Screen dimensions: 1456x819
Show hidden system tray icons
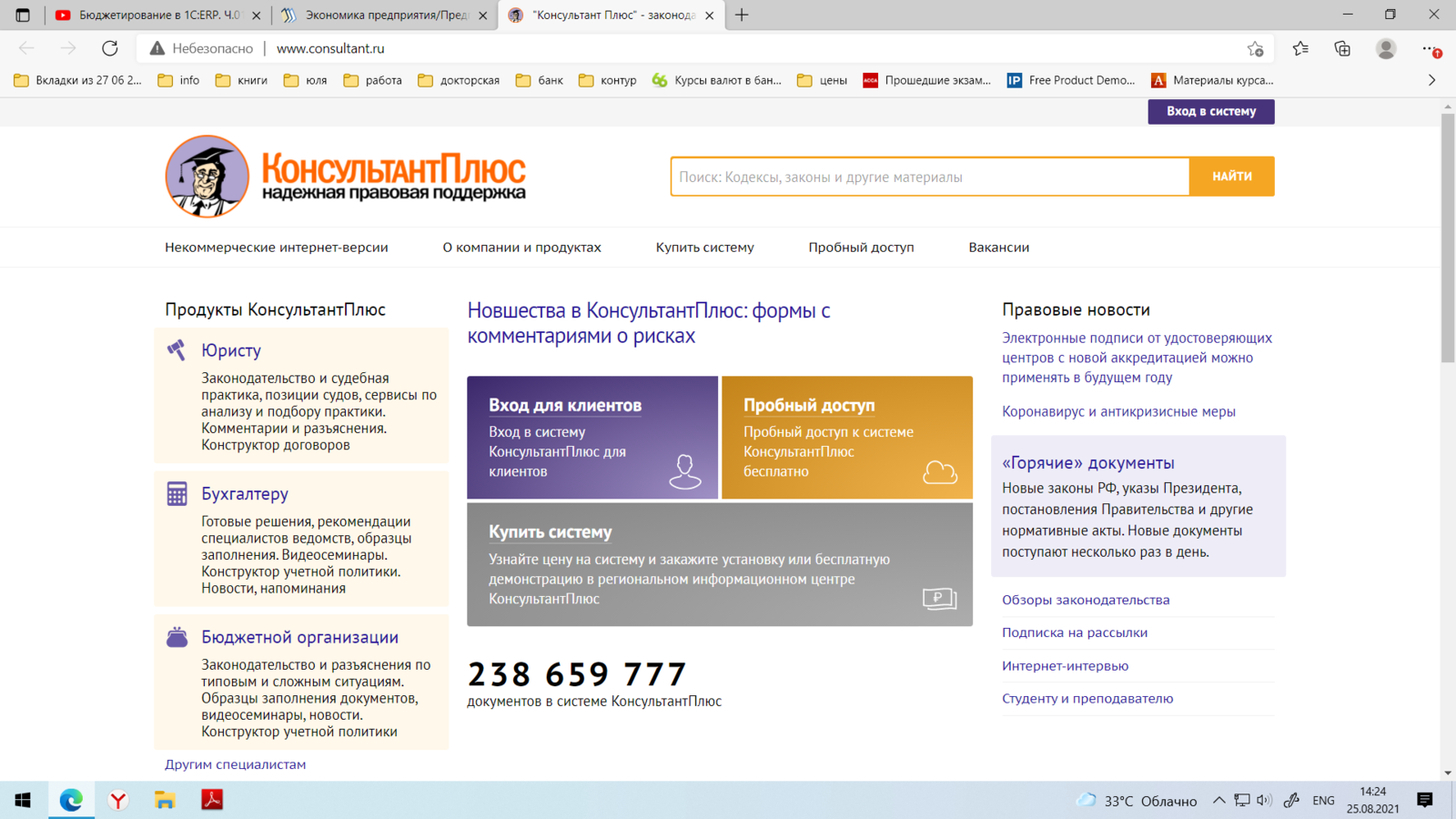[1218, 801]
